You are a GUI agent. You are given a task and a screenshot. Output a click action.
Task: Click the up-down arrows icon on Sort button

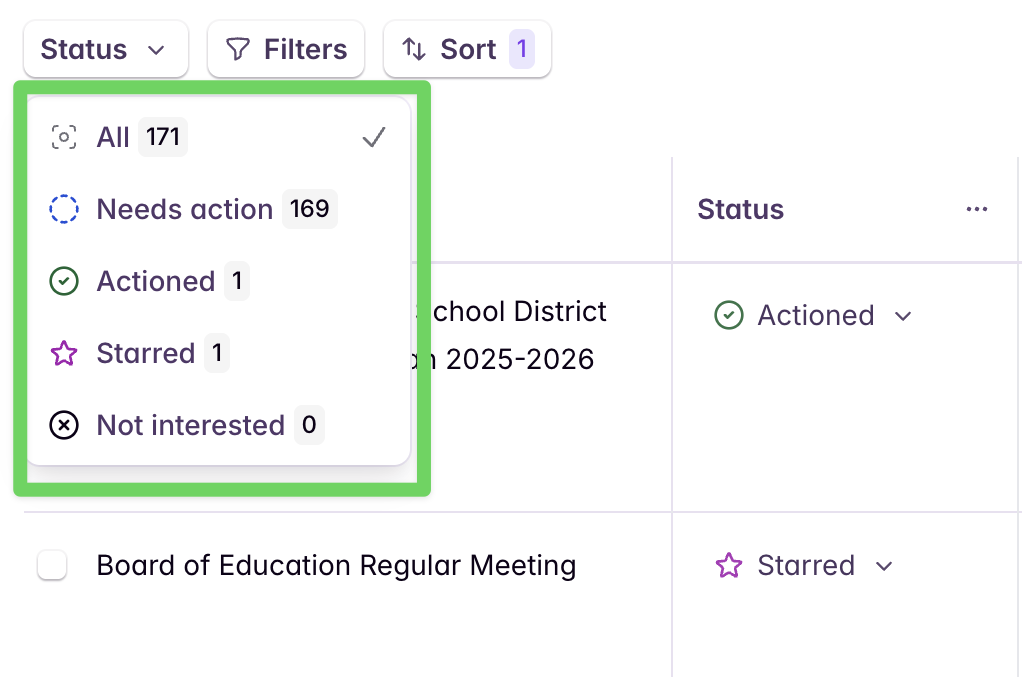pyautogui.click(x=414, y=48)
